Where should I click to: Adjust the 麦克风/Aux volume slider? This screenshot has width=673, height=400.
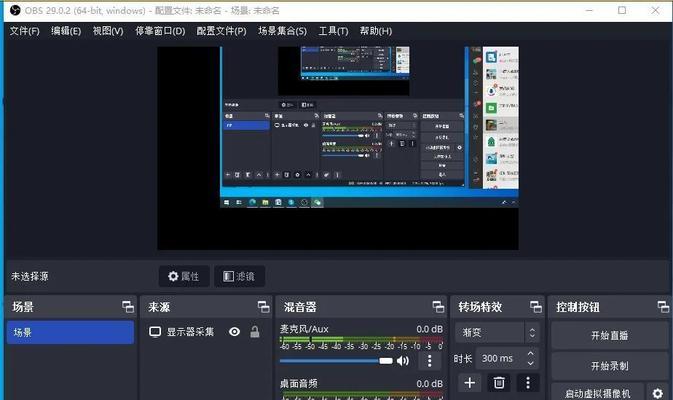(x=336, y=361)
